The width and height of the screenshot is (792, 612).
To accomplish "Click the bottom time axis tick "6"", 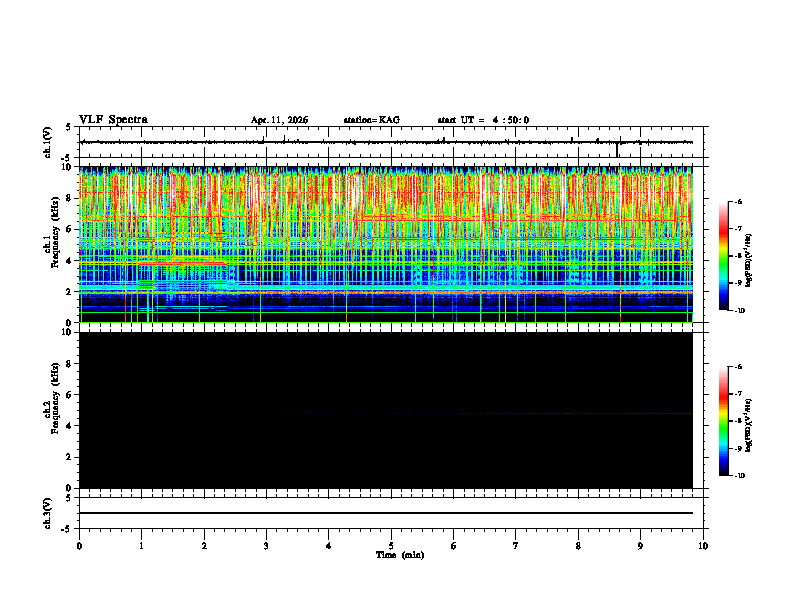I will [x=454, y=546].
